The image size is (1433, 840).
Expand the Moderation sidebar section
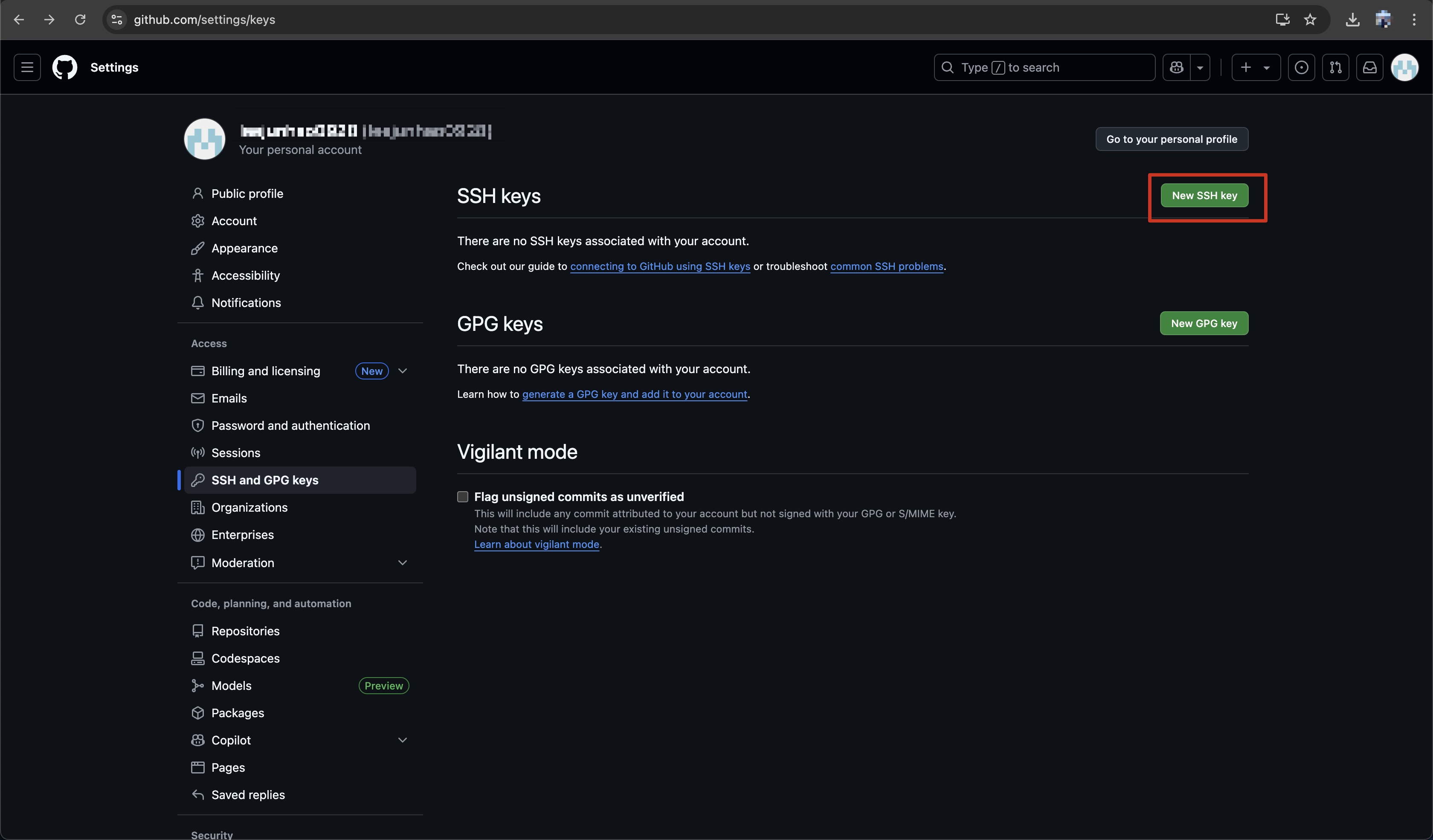pyautogui.click(x=403, y=563)
